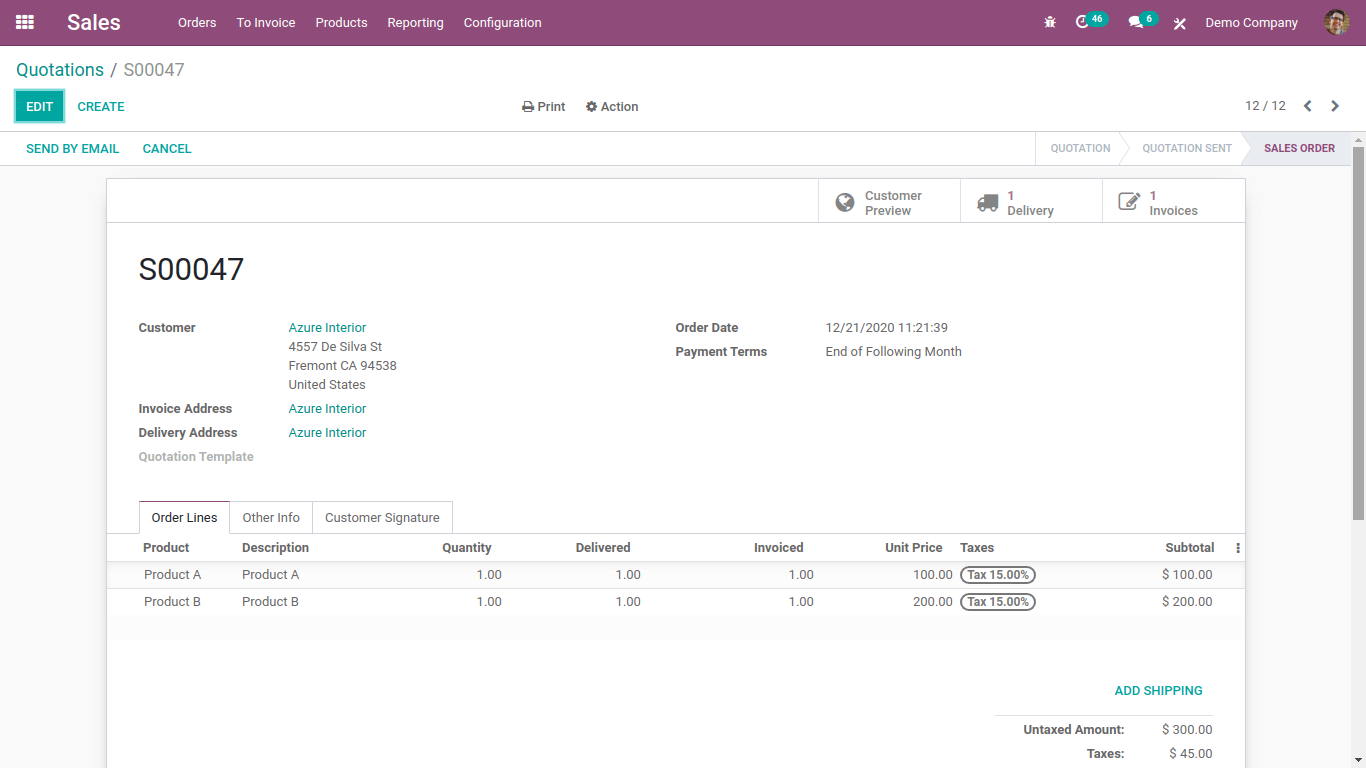
Task: Click Tax 15.00% tag on Product A row
Action: pyautogui.click(x=998, y=575)
